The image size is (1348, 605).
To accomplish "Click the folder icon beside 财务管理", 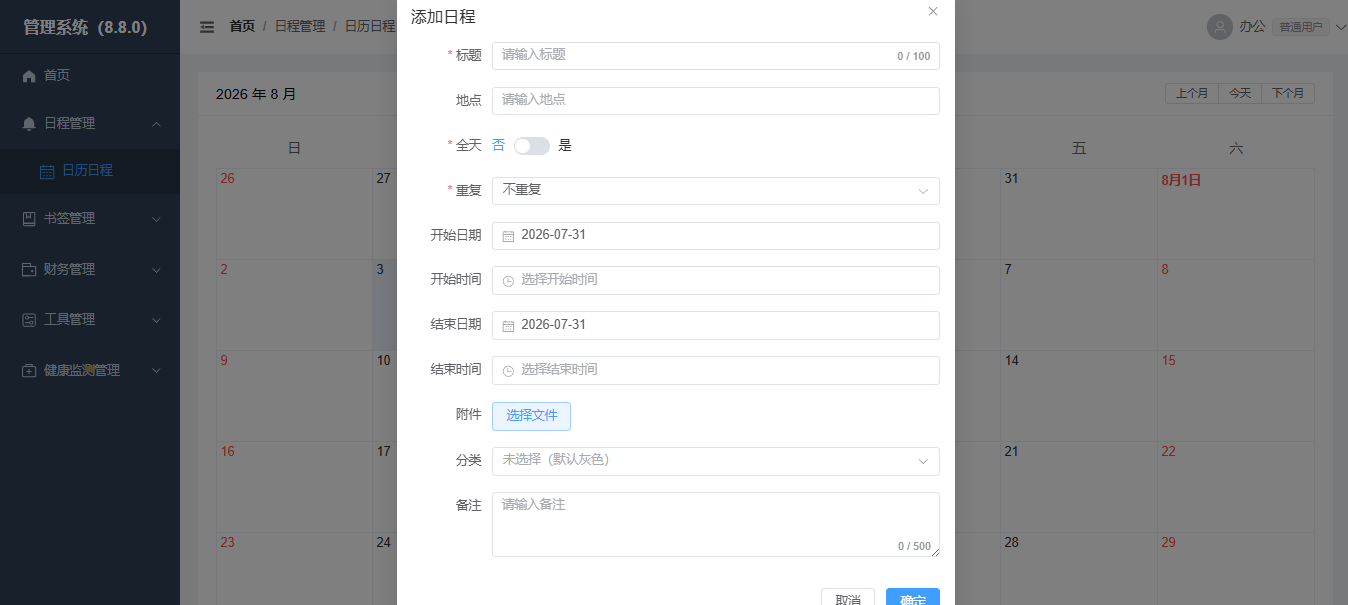I will (29, 270).
